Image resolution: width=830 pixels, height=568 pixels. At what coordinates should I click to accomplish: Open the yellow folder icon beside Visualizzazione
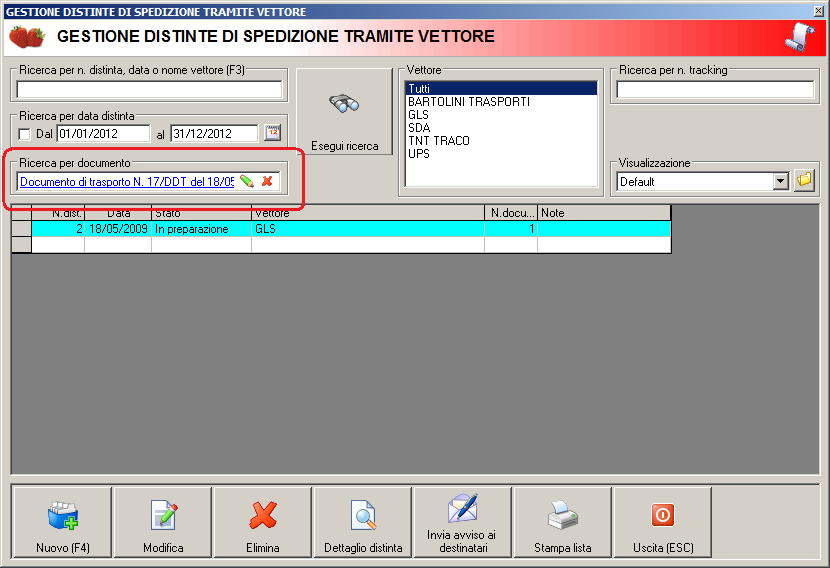804,181
